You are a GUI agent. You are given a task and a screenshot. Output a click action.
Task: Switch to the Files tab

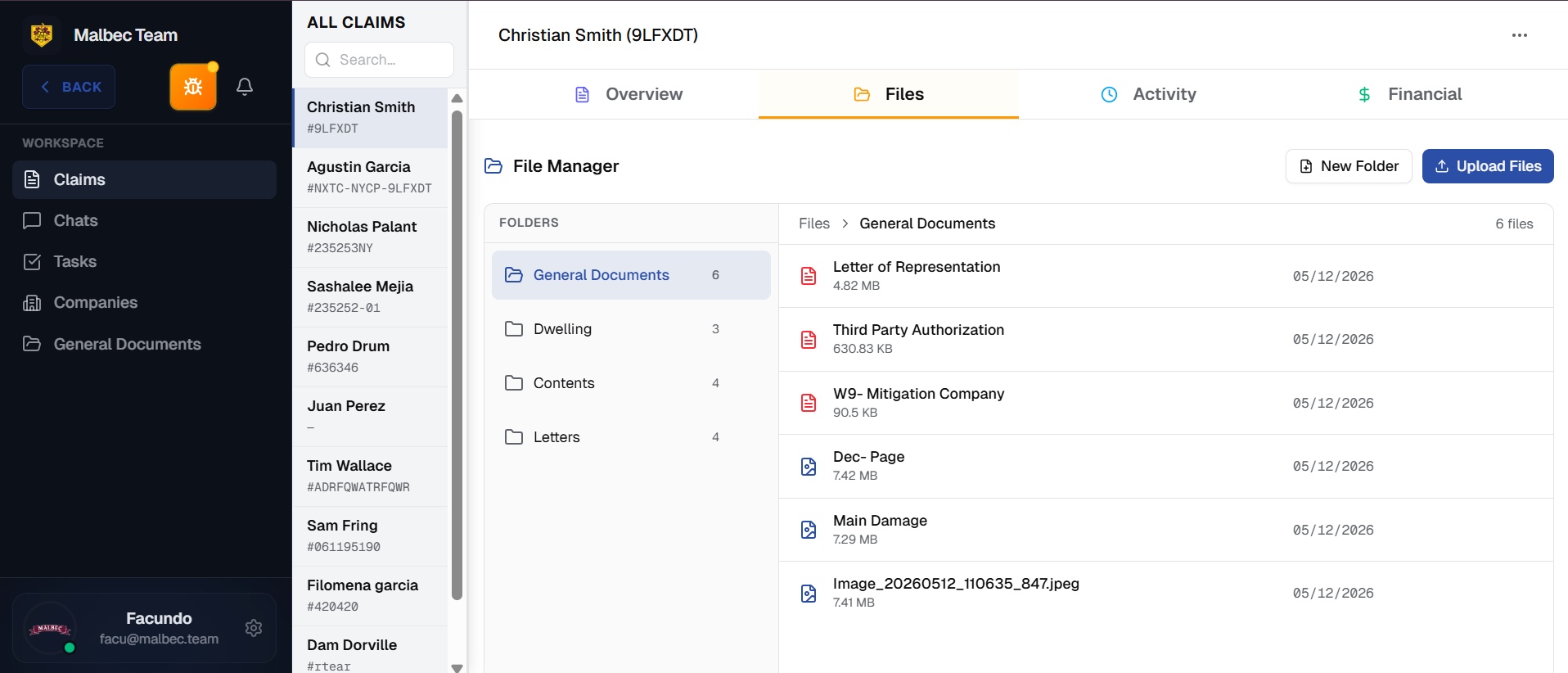pos(889,94)
